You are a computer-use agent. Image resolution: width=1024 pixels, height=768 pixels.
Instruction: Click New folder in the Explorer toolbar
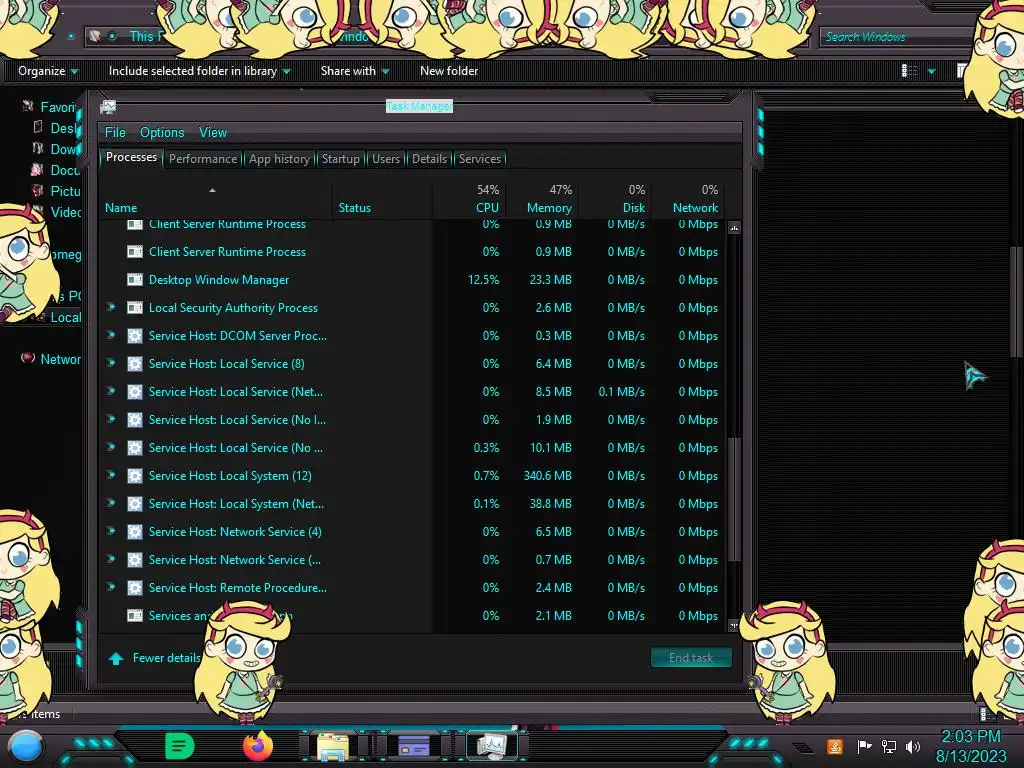[x=449, y=71]
